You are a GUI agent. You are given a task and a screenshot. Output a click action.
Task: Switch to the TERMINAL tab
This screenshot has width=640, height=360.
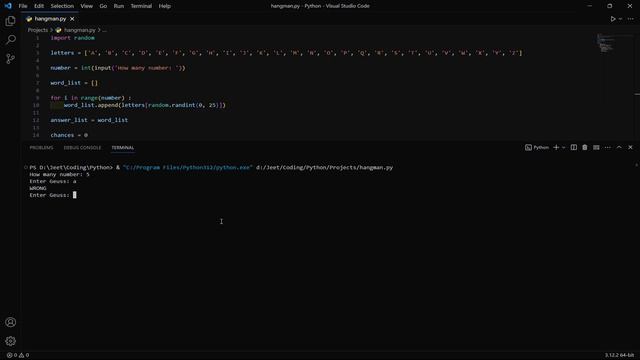click(x=123, y=148)
